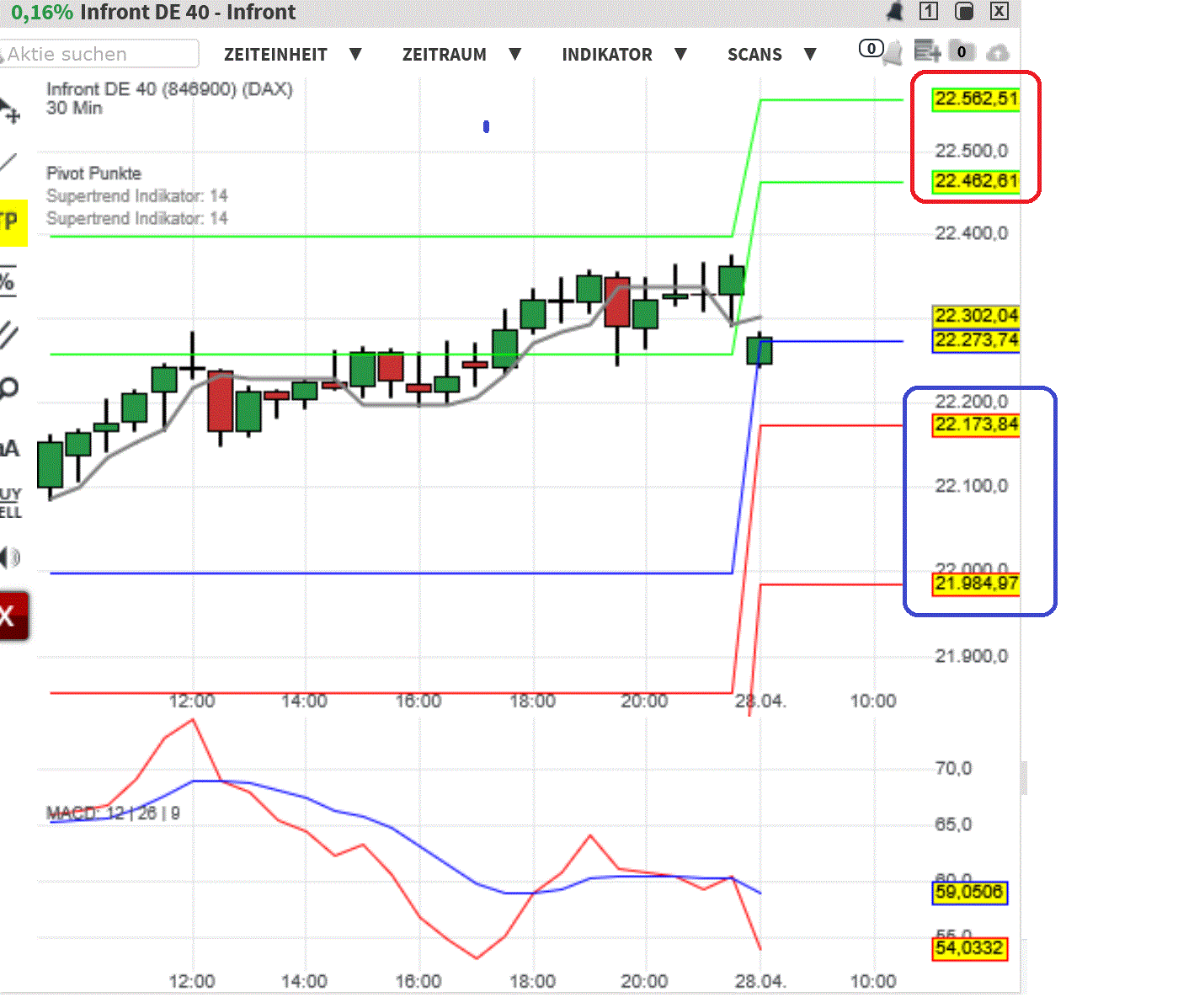Click the red 21.984,97 price label
This screenshot has width=1178, height=1008.
[976, 584]
